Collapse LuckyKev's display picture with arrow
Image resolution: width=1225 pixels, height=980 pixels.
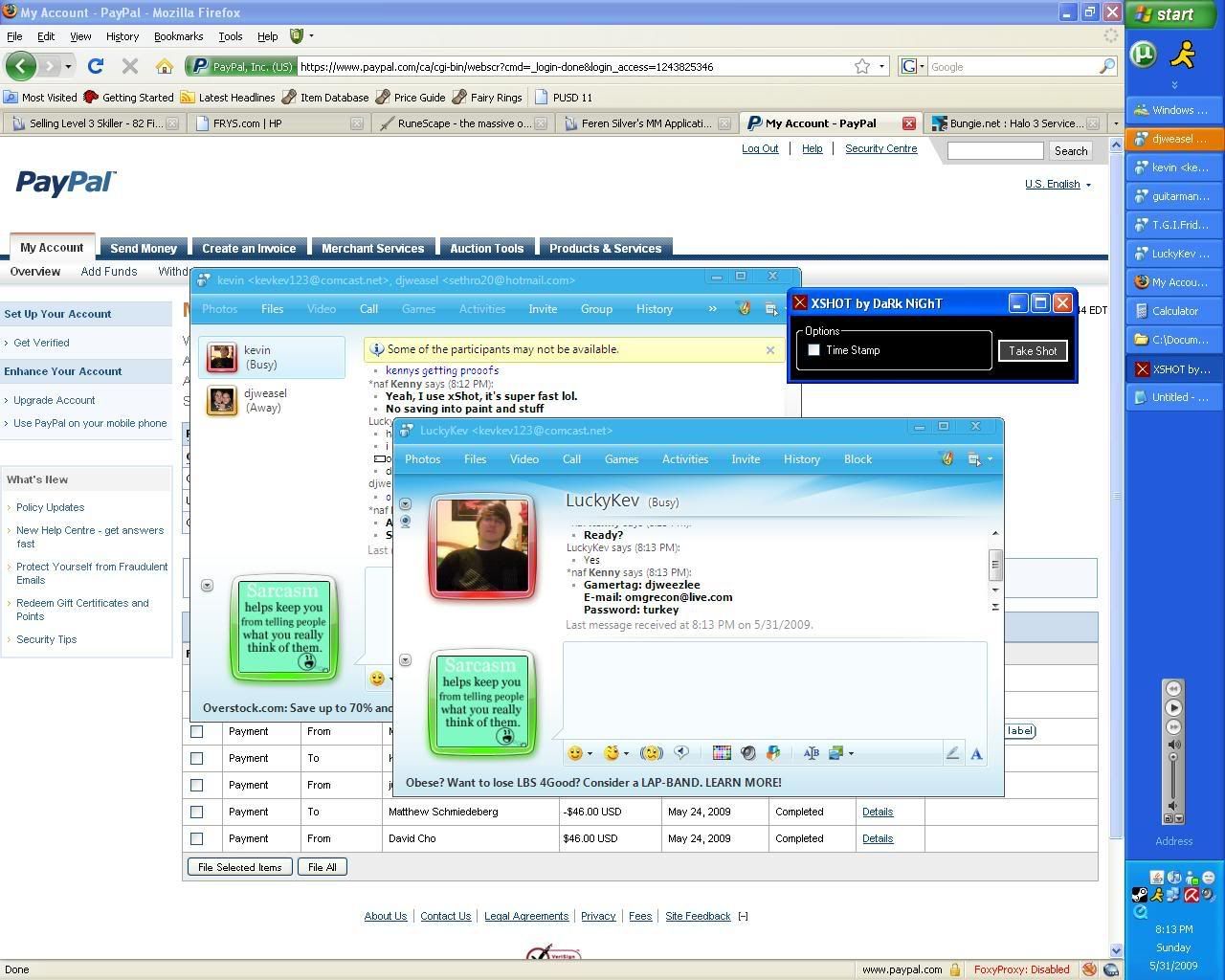coord(405,503)
